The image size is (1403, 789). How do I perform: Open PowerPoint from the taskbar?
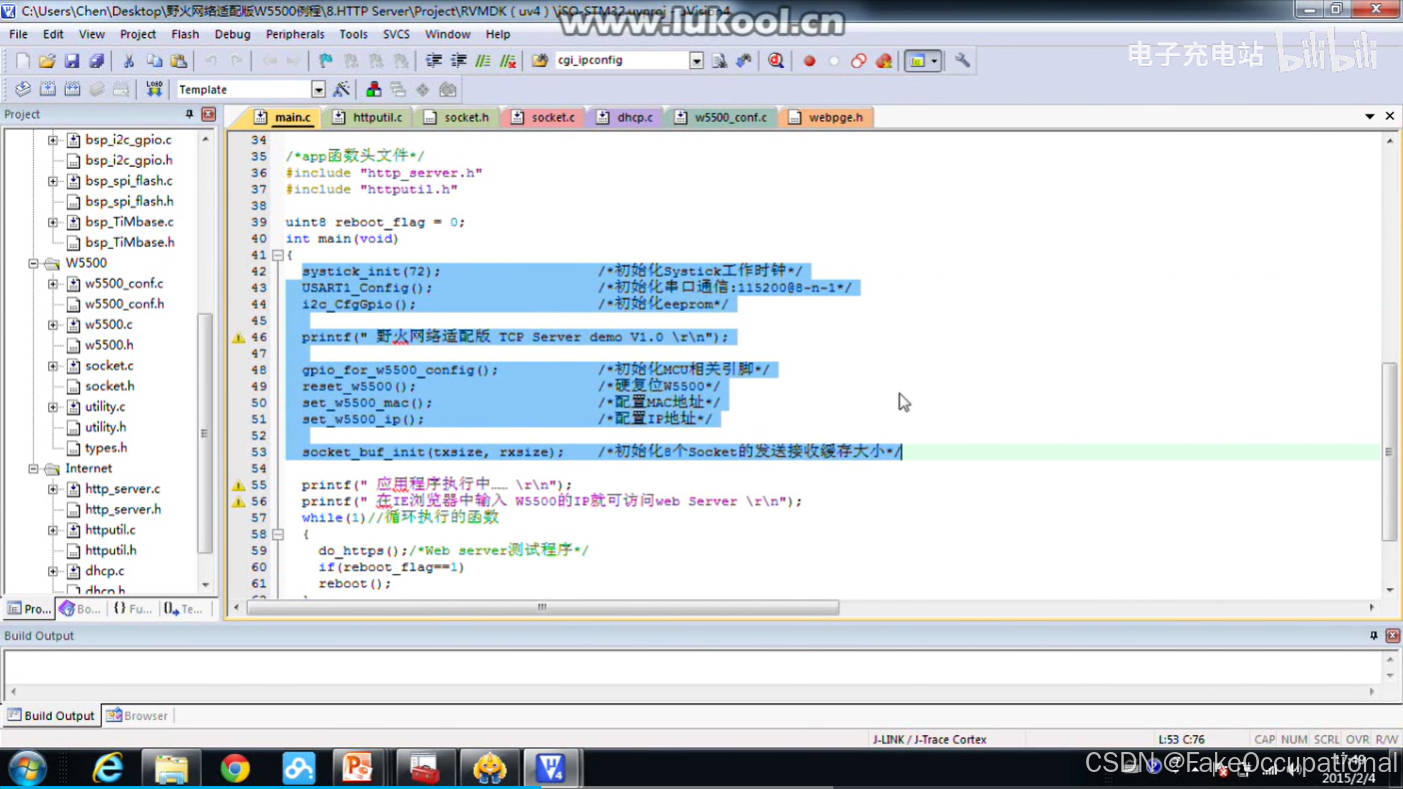point(360,768)
